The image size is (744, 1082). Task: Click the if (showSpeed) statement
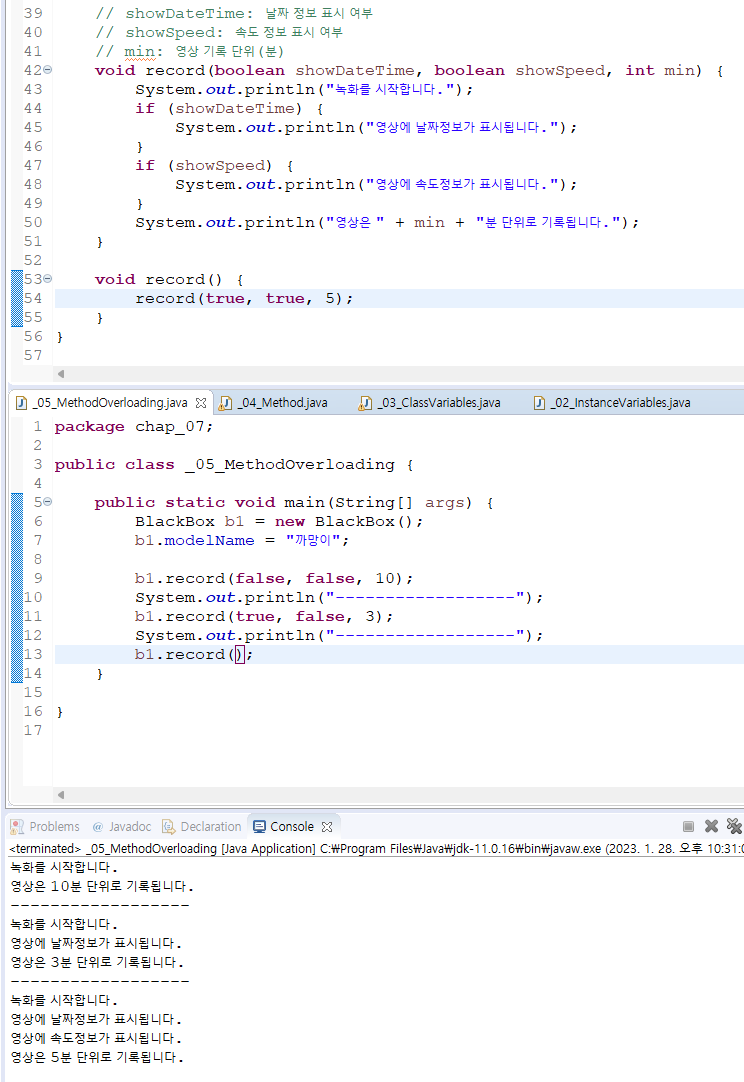click(214, 165)
